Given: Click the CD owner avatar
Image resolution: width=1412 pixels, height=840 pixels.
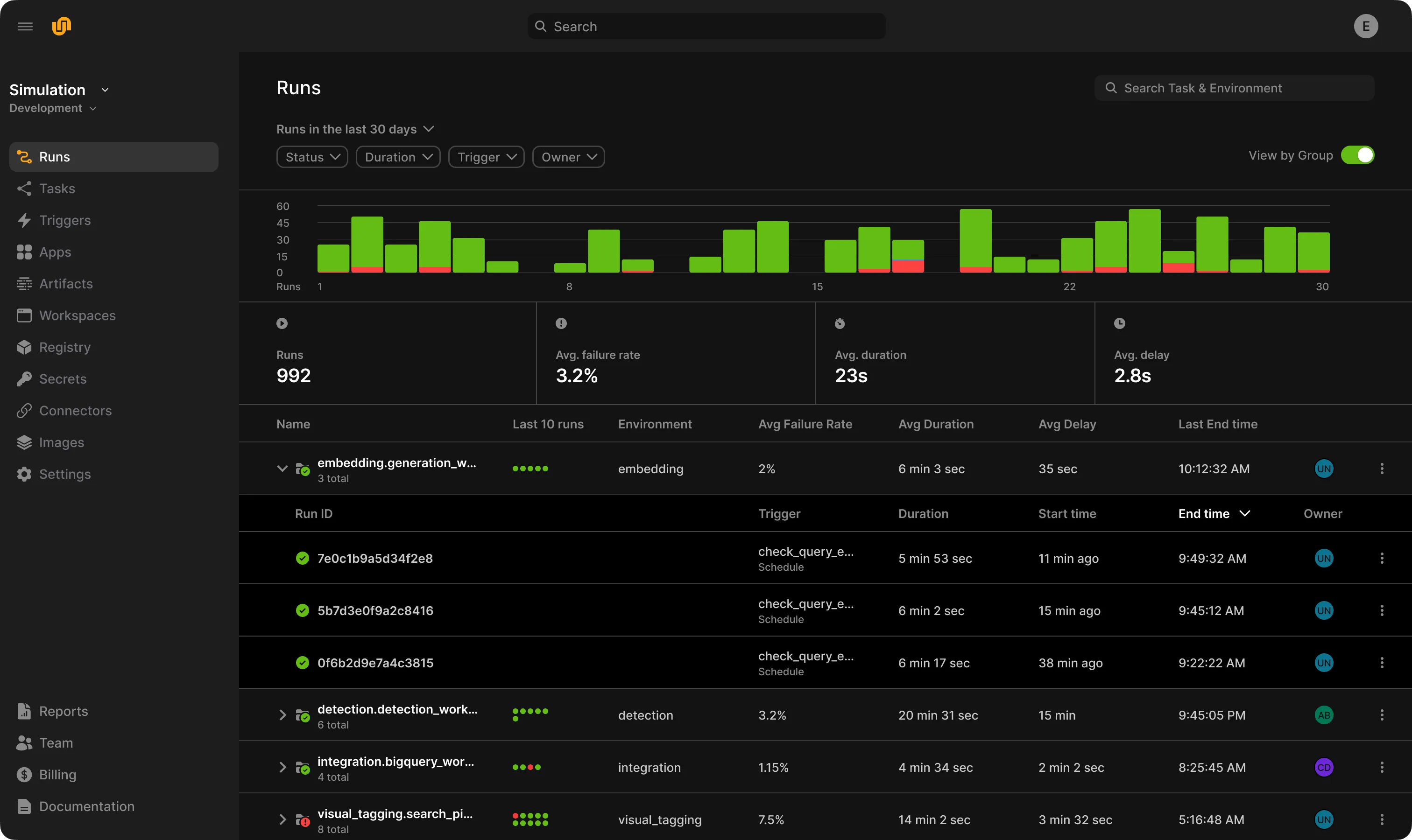Looking at the screenshot, I should point(1323,768).
